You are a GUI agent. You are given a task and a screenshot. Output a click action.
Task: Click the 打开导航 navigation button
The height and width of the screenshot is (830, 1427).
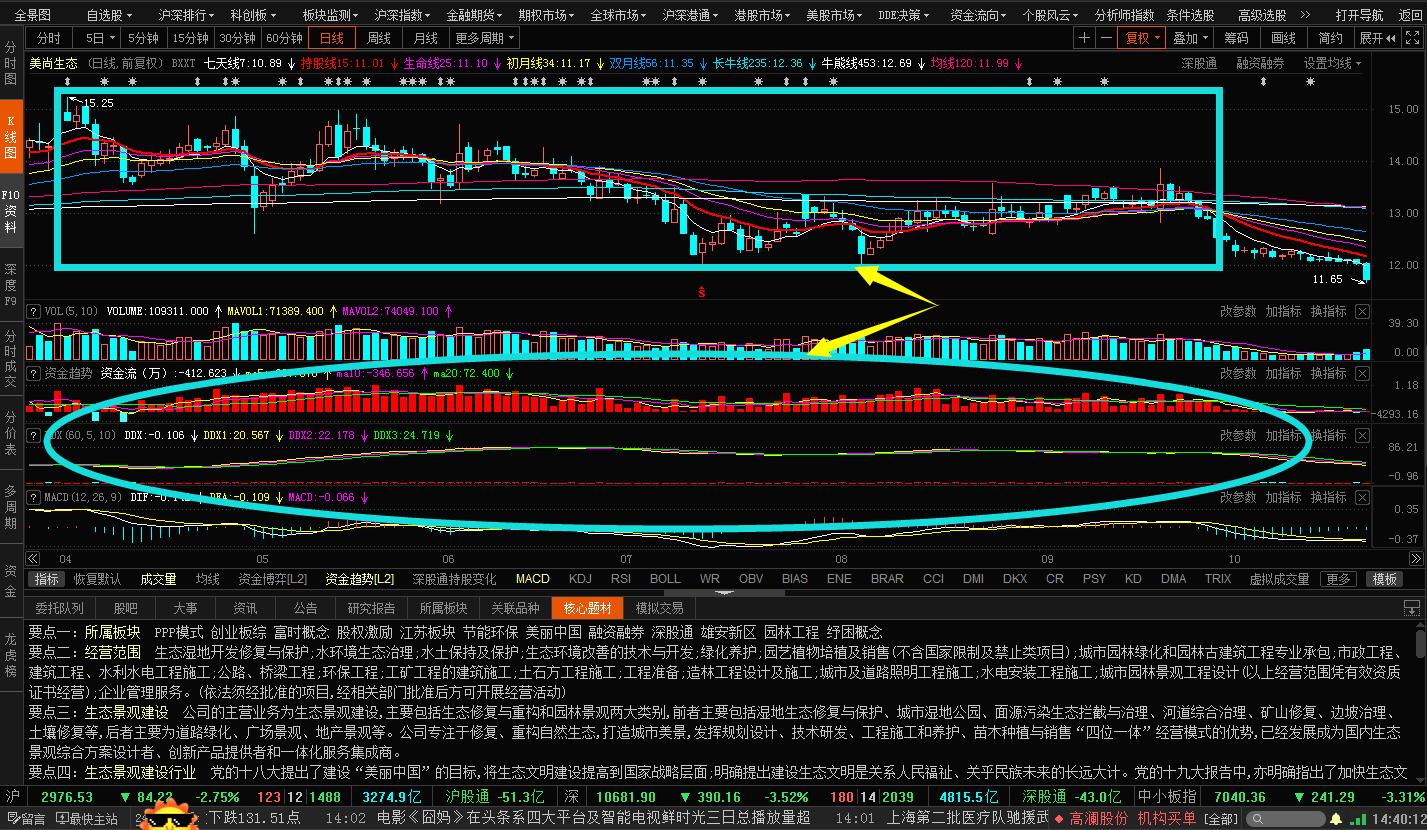tap(1359, 15)
